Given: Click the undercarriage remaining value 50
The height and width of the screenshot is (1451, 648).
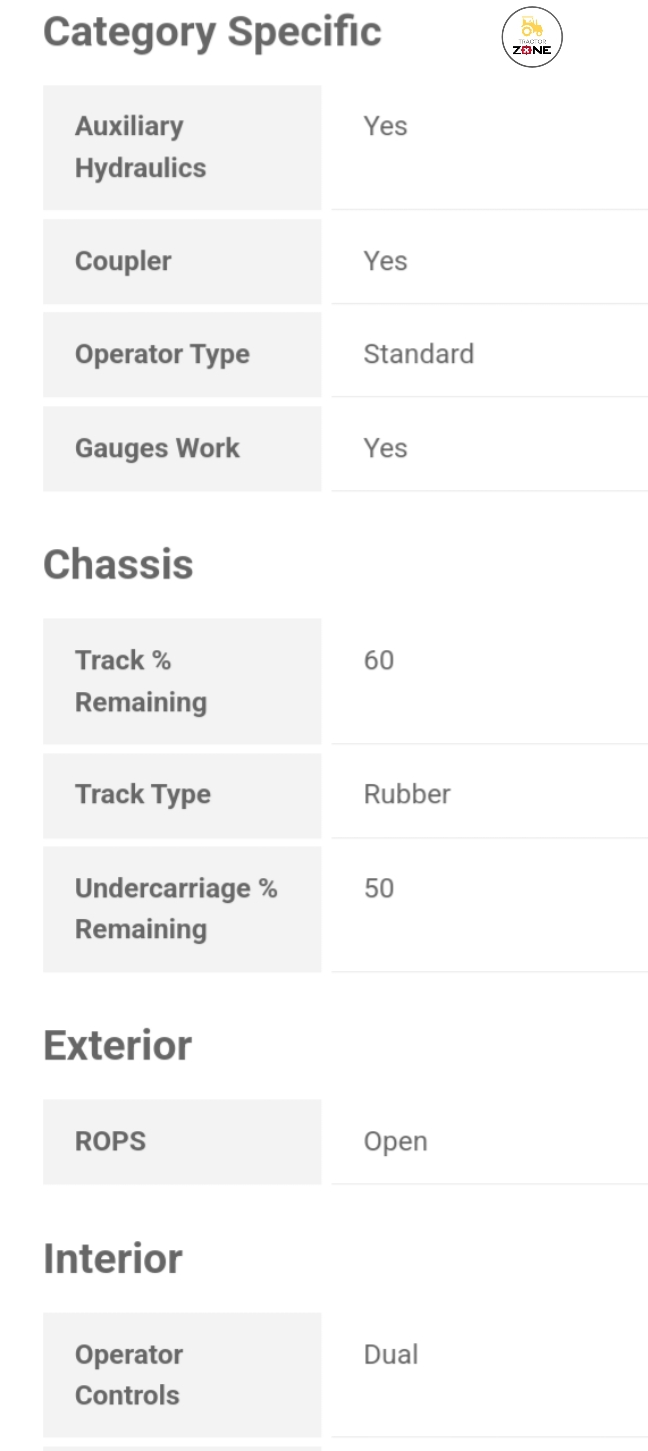Looking at the screenshot, I should (379, 888).
